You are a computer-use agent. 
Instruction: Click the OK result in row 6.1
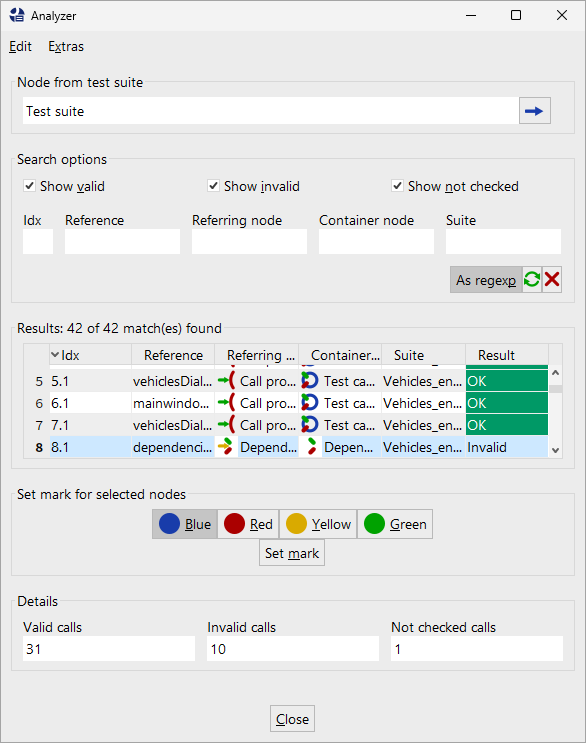tap(507, 403)
